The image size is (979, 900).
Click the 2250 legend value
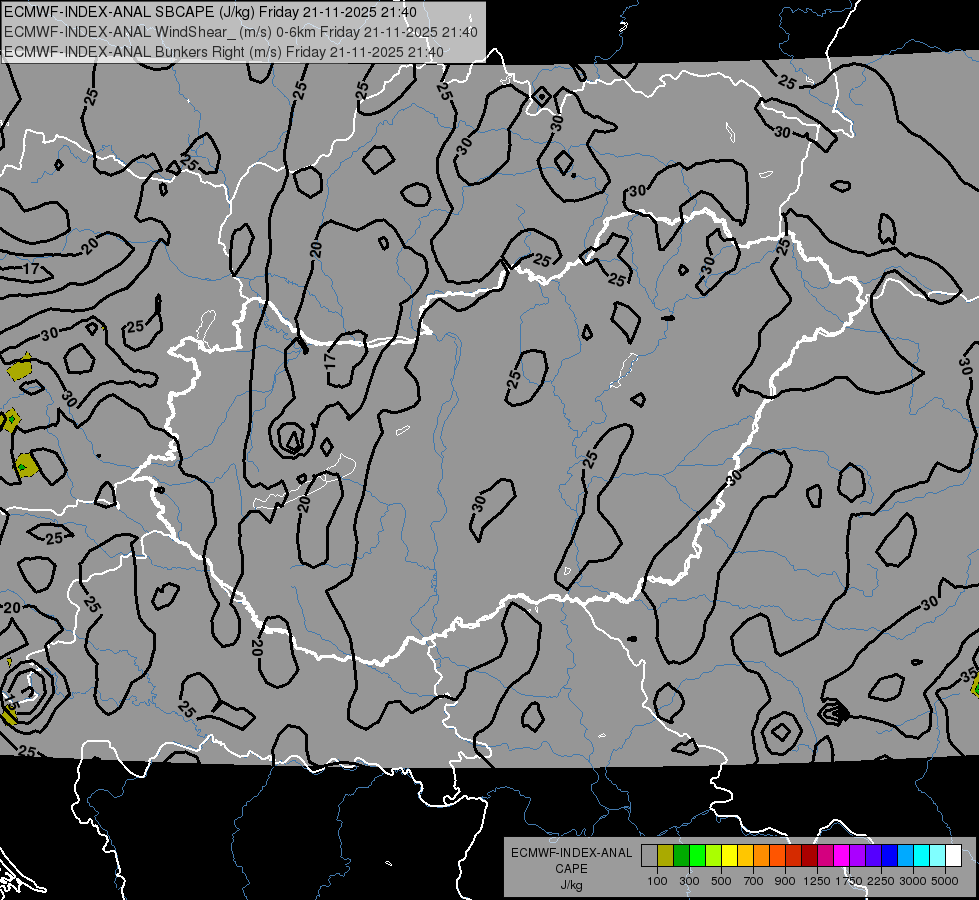click(881, 881)
